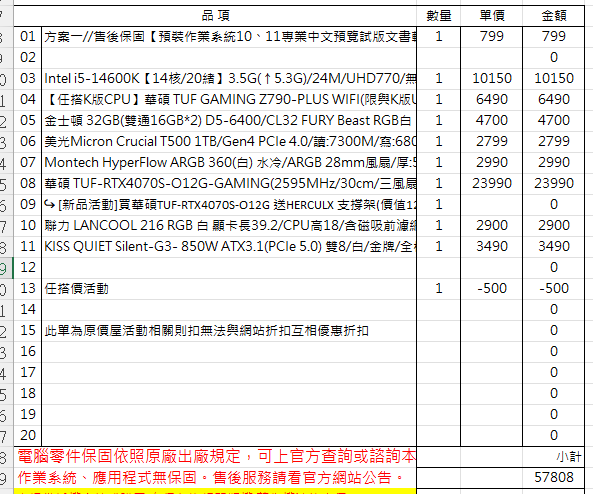Click unit price 23990 for the RTX4070S
The height and width of the screenshot is (494, 593).
(x=492, y=184)
